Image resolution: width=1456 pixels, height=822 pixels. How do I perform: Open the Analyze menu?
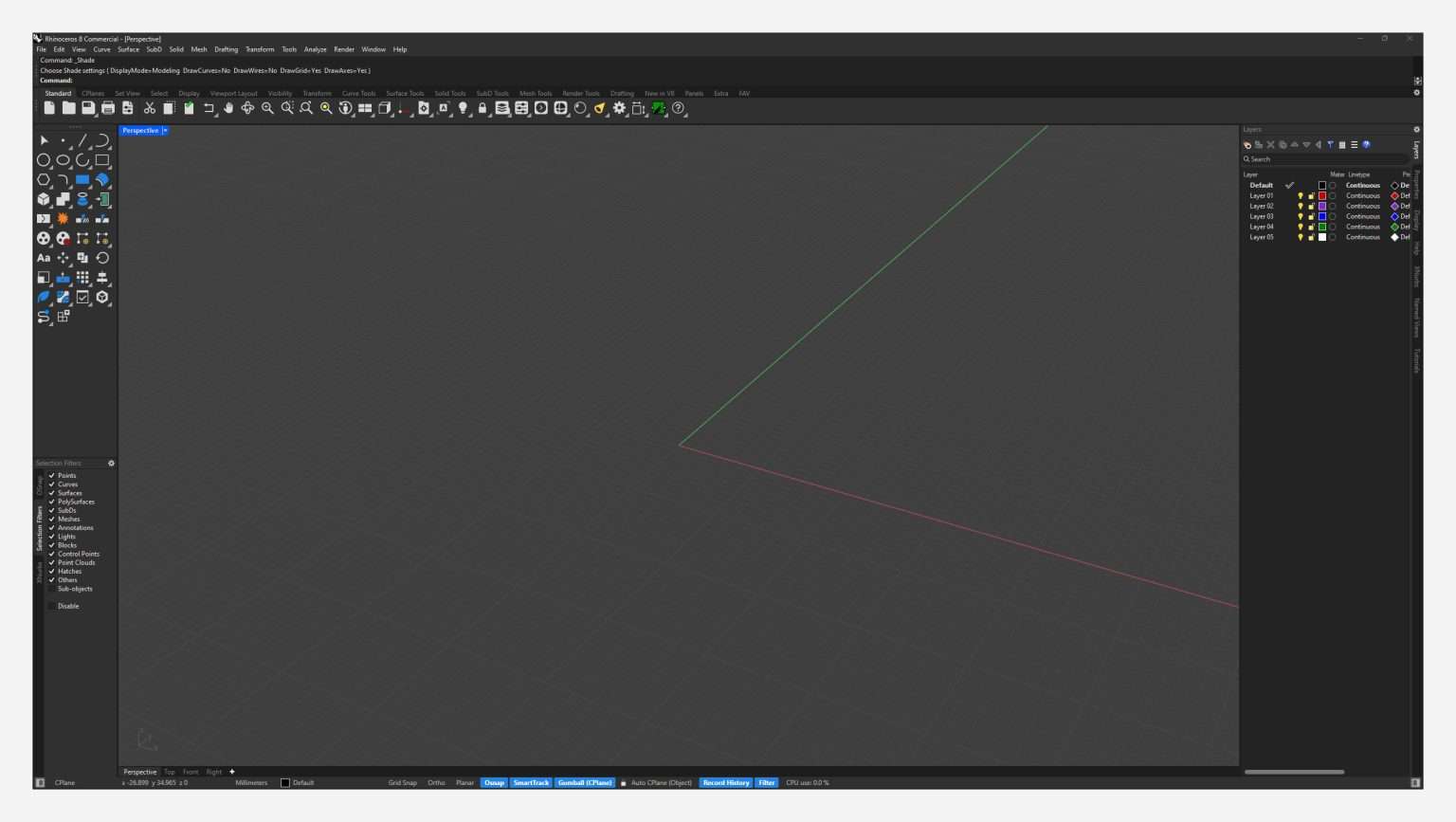[x=315, y=49]
